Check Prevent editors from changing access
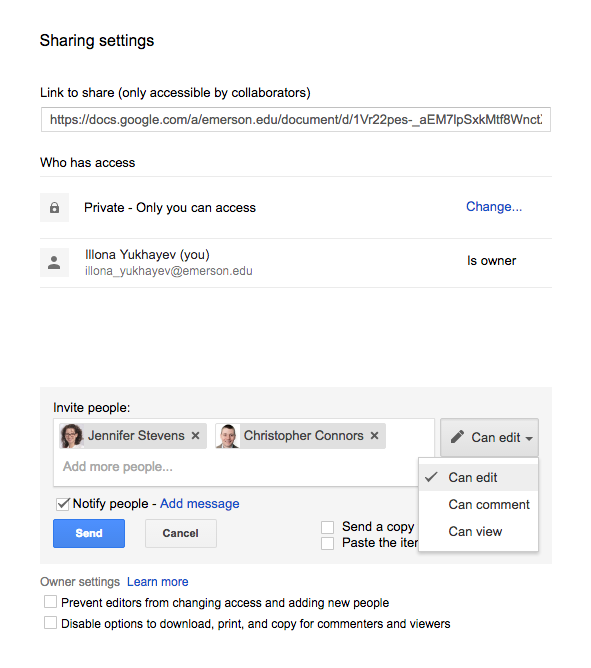Viewport: 591px width, 668px height. 50,602
